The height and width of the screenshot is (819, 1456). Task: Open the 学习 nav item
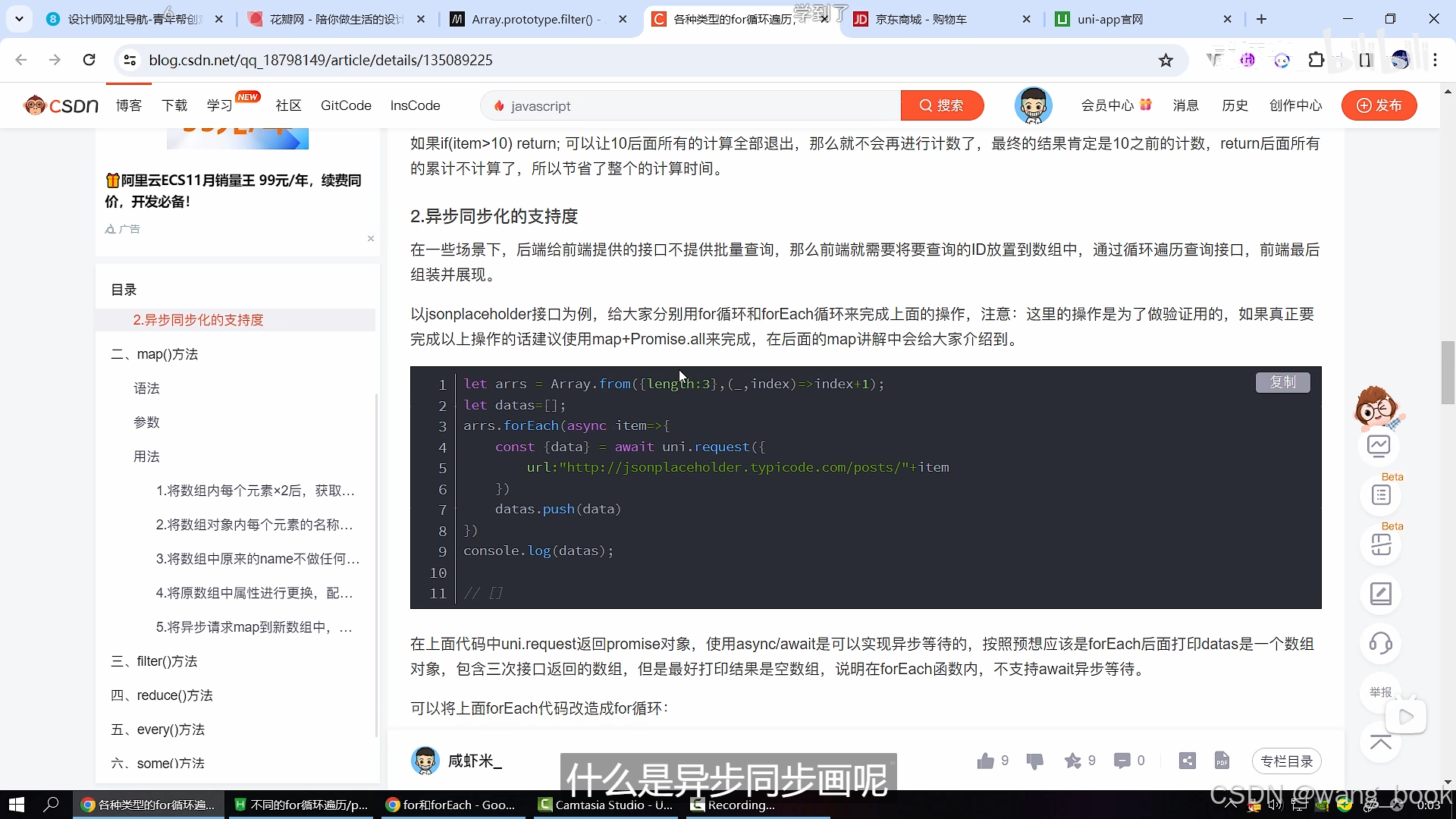pyautogui.click(x=220, y=105)
